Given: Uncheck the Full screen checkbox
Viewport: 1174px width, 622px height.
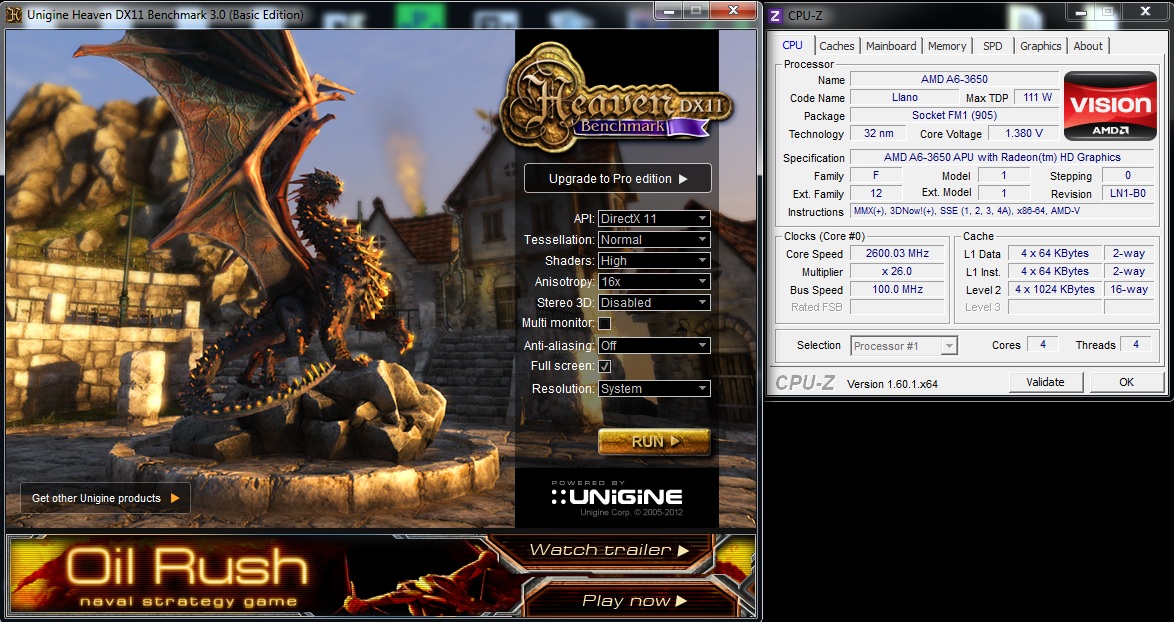Looking at the screenshot, I should [604, 366].
